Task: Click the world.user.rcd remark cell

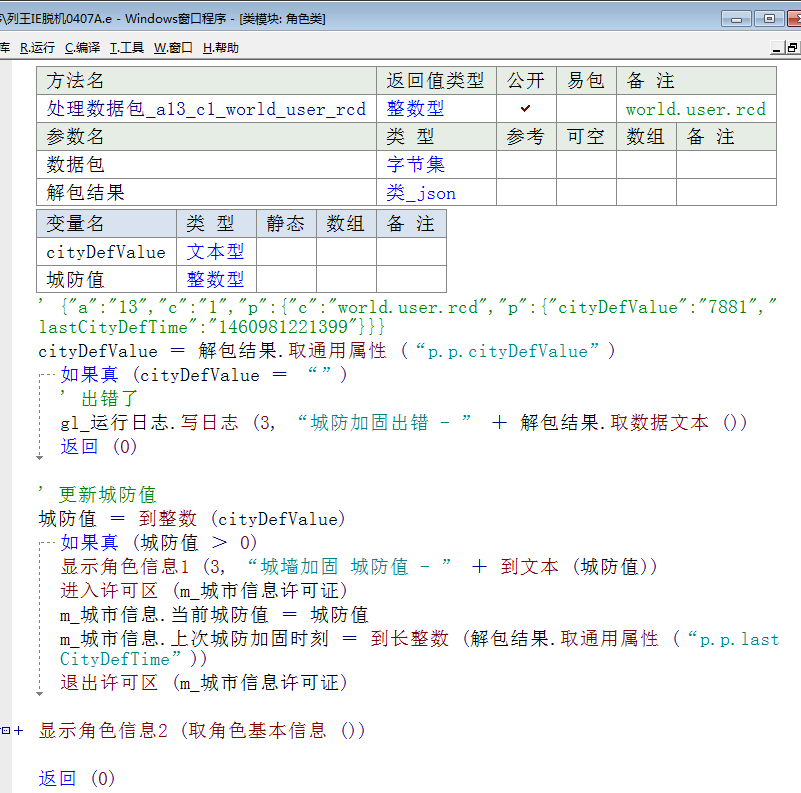Action: click(695, 109)
